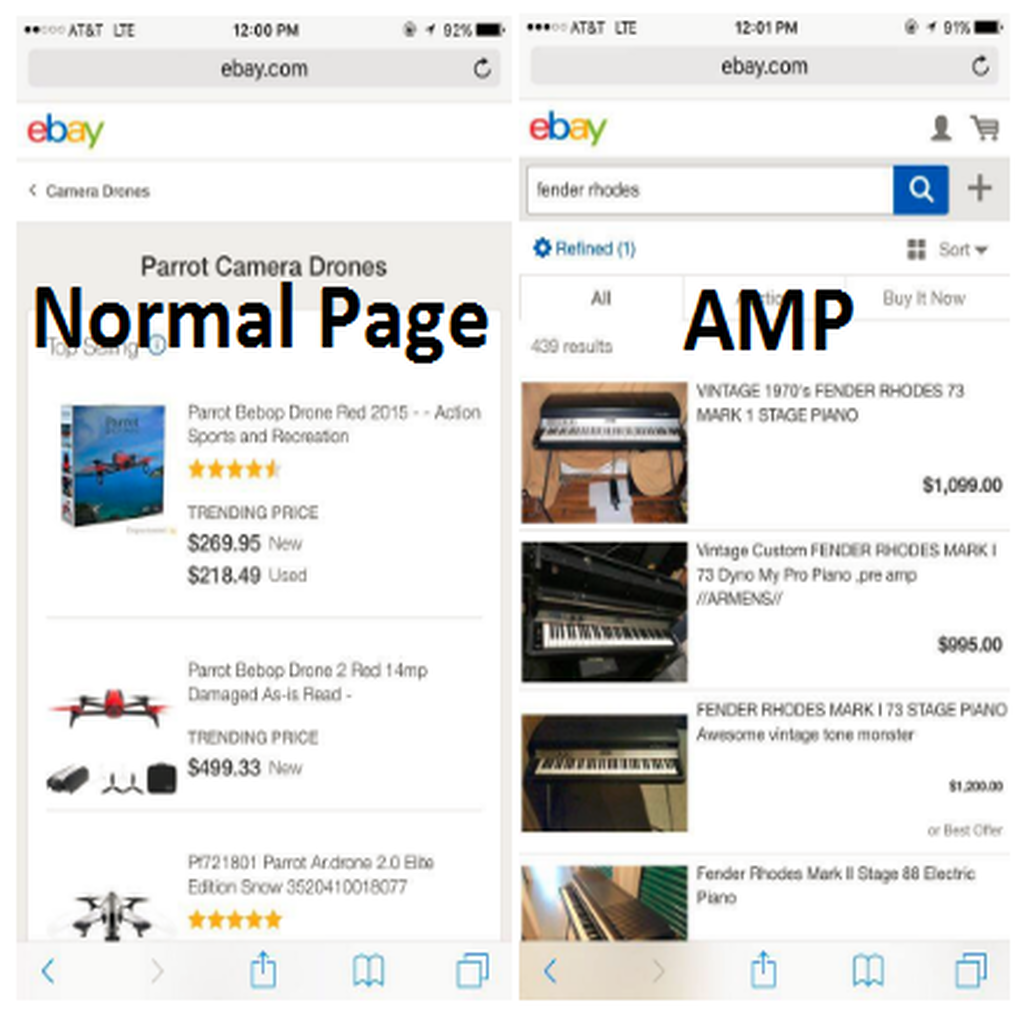
Task: Switch to grid view icon near Sort
Action: 916,249
